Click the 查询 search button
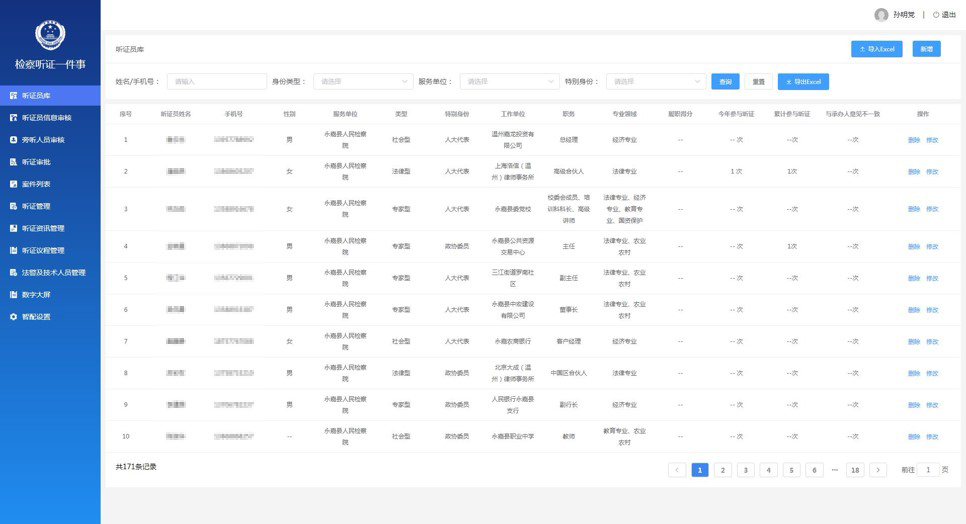966x524 pixels. 725,82
